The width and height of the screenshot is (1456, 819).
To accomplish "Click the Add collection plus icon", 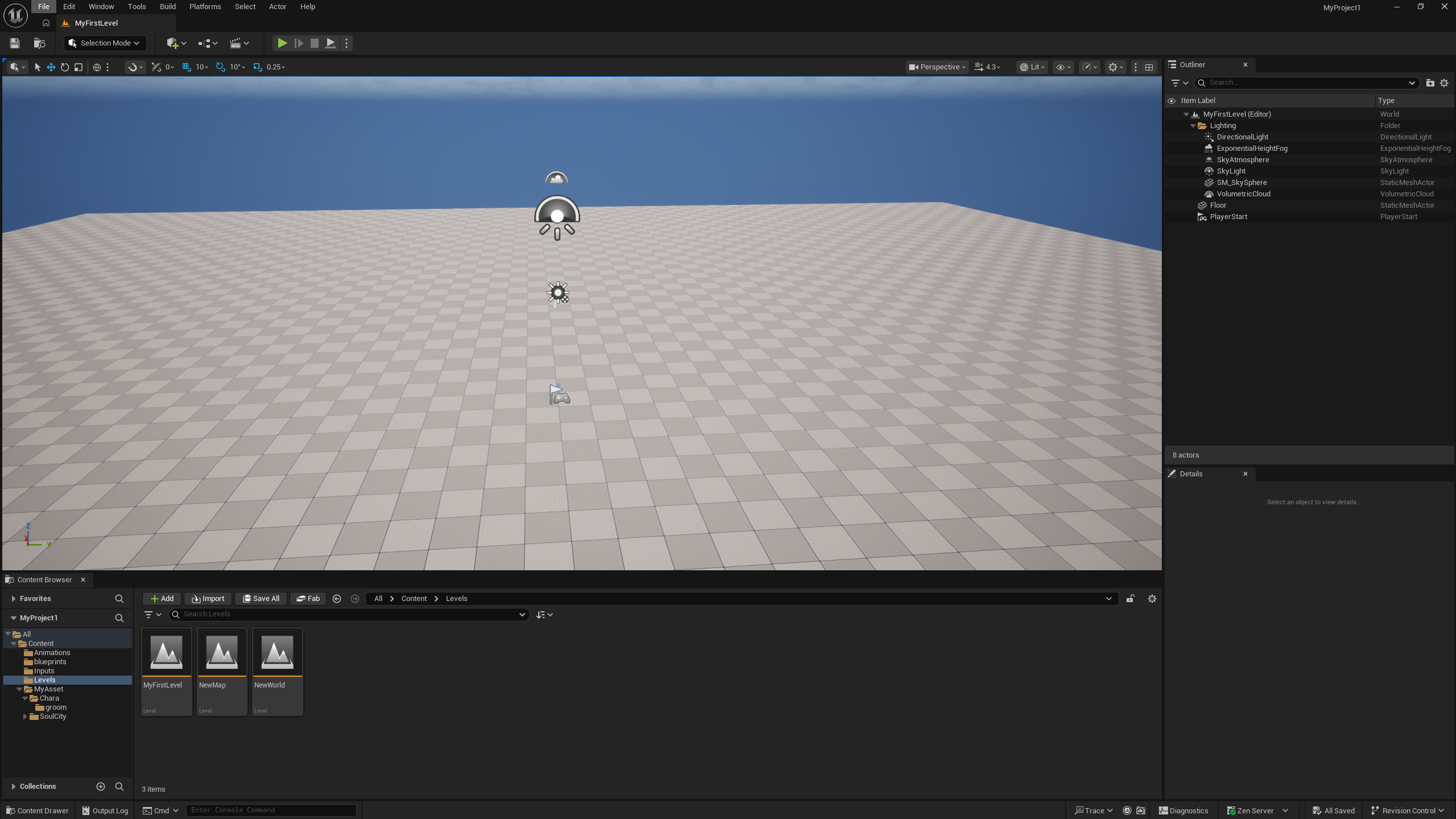I will (101, 787).
